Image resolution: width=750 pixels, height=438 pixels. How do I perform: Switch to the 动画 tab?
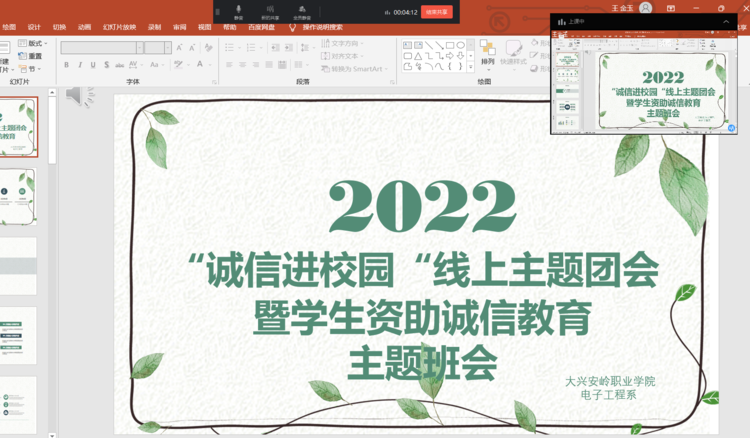pos(85,27)
